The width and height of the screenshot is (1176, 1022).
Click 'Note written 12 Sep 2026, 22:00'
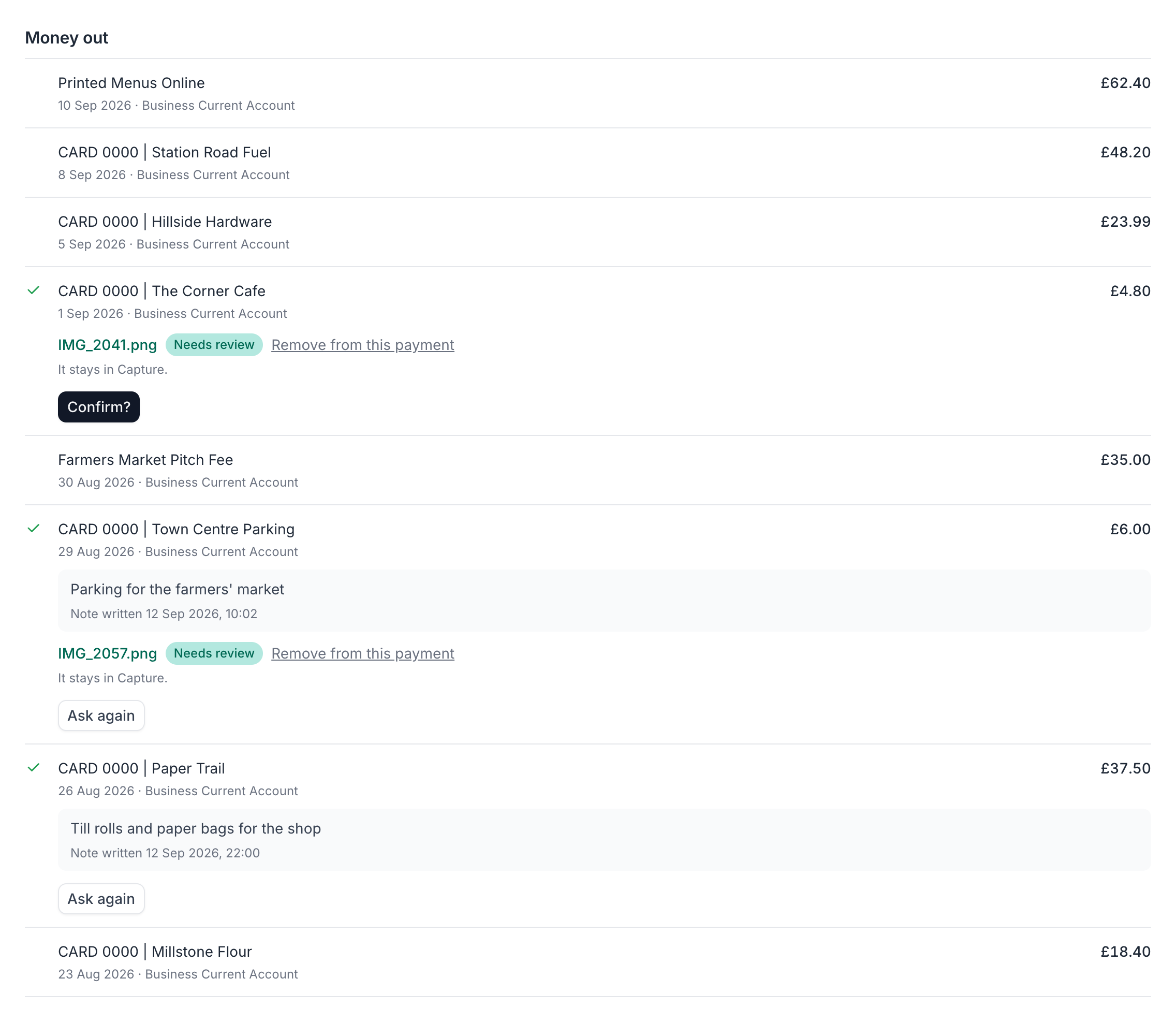click(x=165, y=853)
